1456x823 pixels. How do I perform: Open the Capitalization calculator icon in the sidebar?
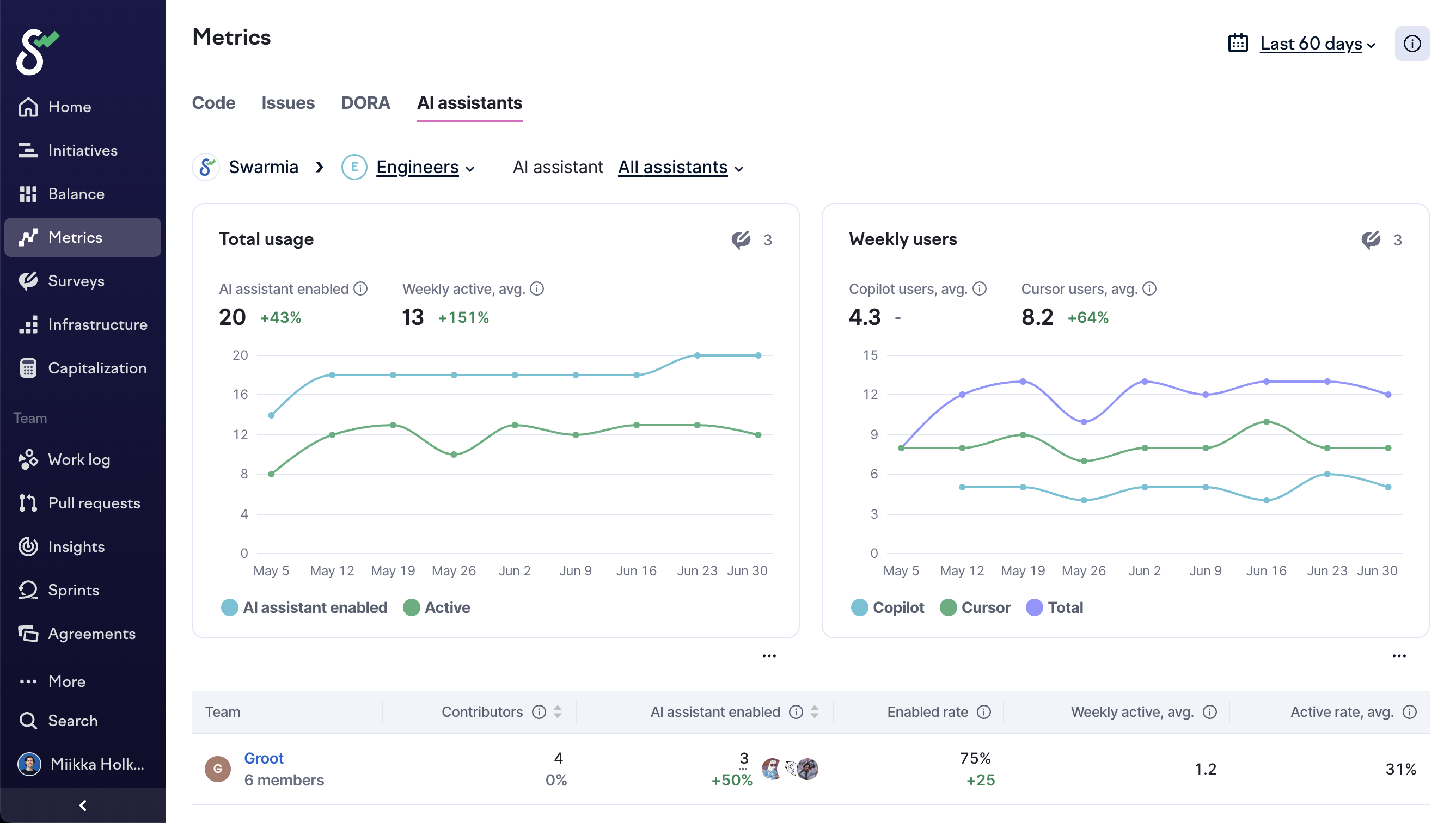pos(28,368)
